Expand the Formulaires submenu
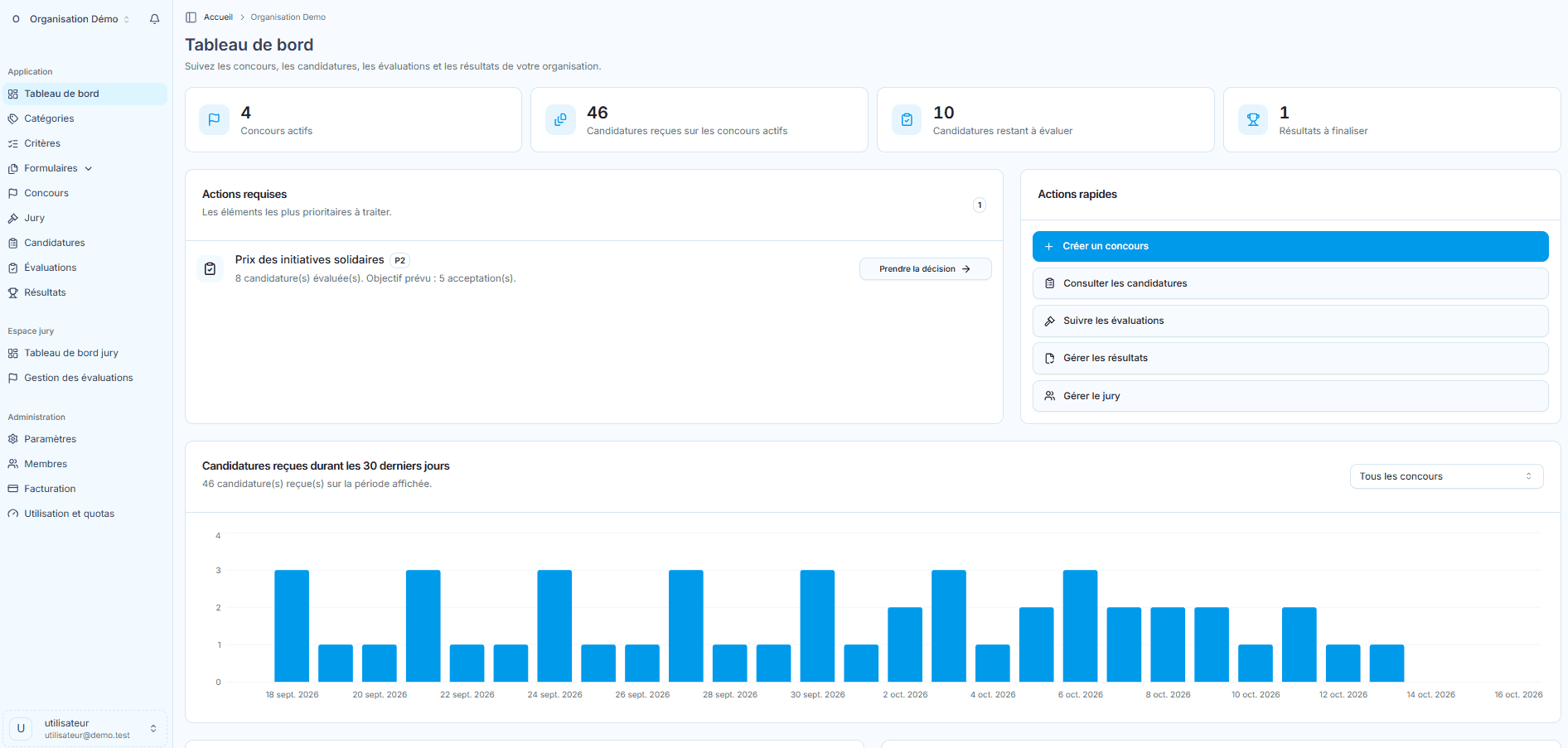The height and width of the screenshot is (748, 1568). (x=85, y=168)
